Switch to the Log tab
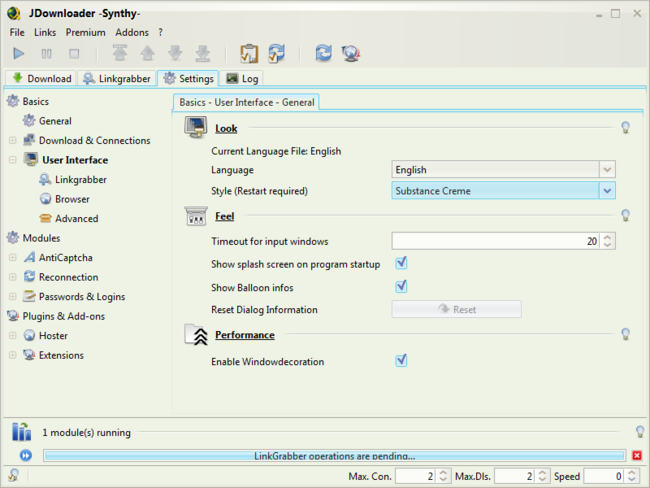Screen dimensions: 650x488 243,78
